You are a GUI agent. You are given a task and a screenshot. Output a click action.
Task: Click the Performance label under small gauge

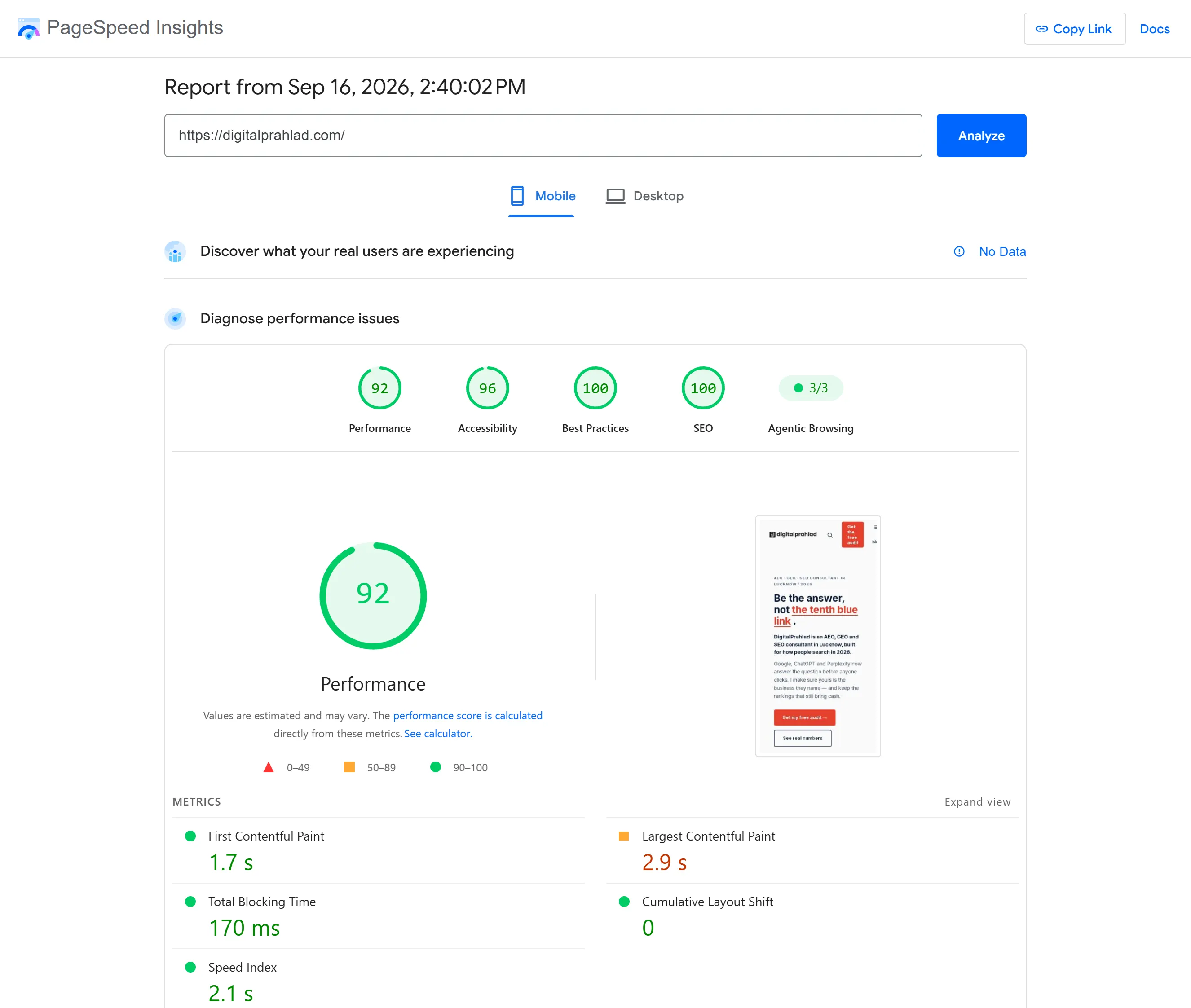tap(379, 428)
